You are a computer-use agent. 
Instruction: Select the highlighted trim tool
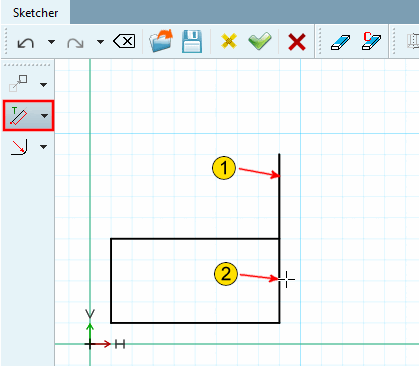(x=19, y=115)
